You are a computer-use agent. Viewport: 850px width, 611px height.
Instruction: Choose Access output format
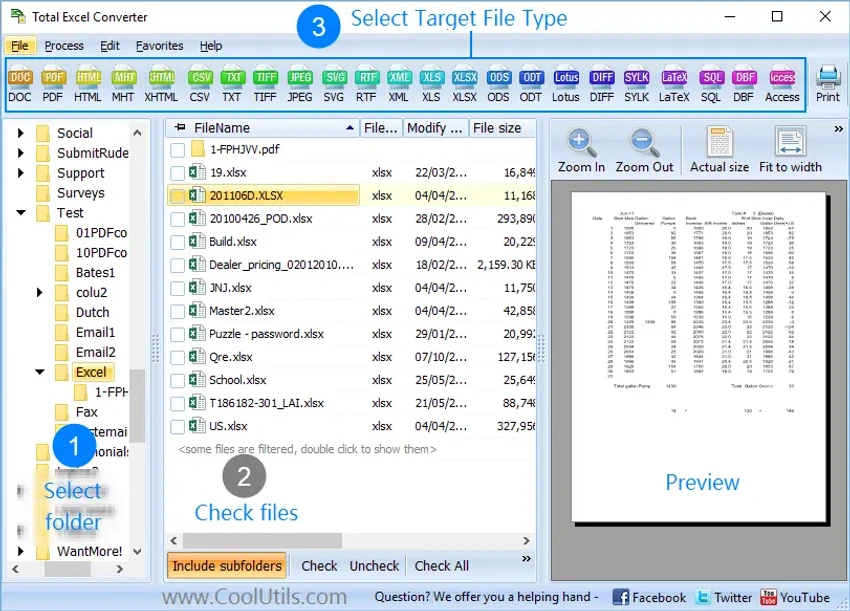[x=782, y=85]
